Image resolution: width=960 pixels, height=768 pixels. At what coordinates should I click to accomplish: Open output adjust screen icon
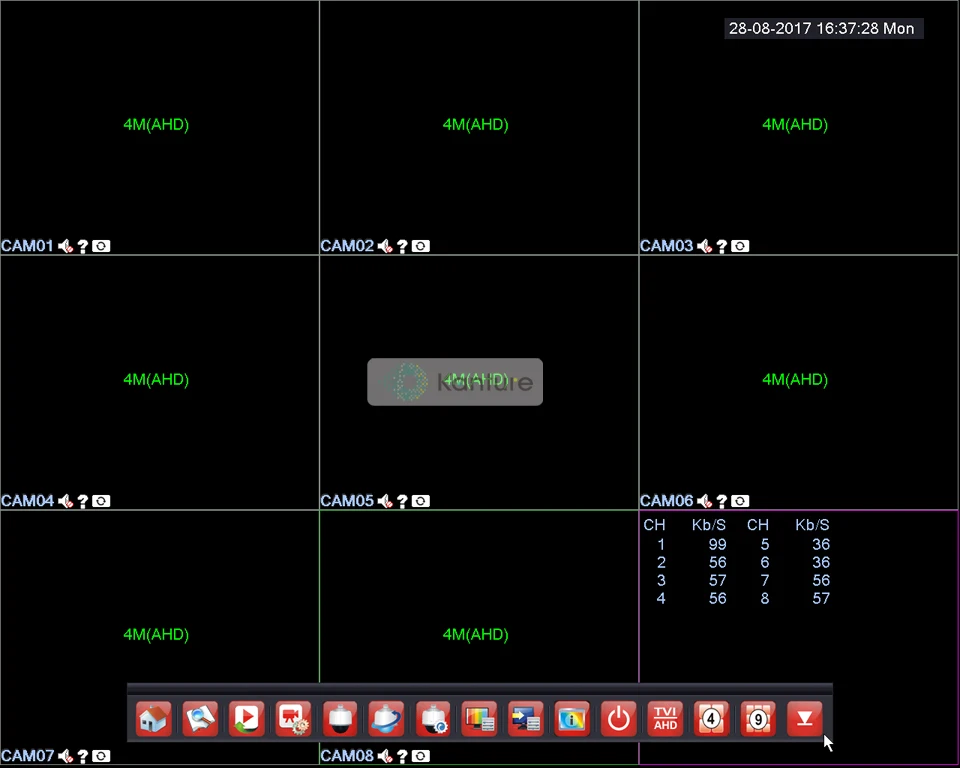coord(526,718)
